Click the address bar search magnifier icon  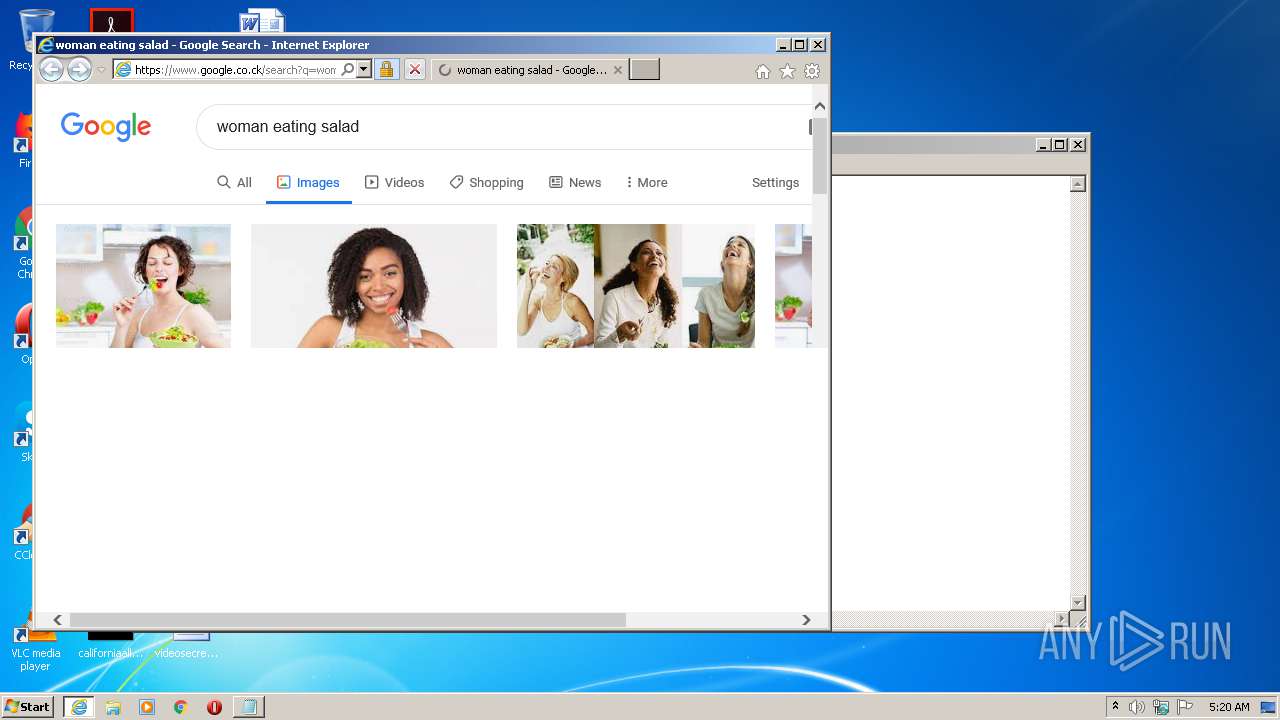coord(348,70)
